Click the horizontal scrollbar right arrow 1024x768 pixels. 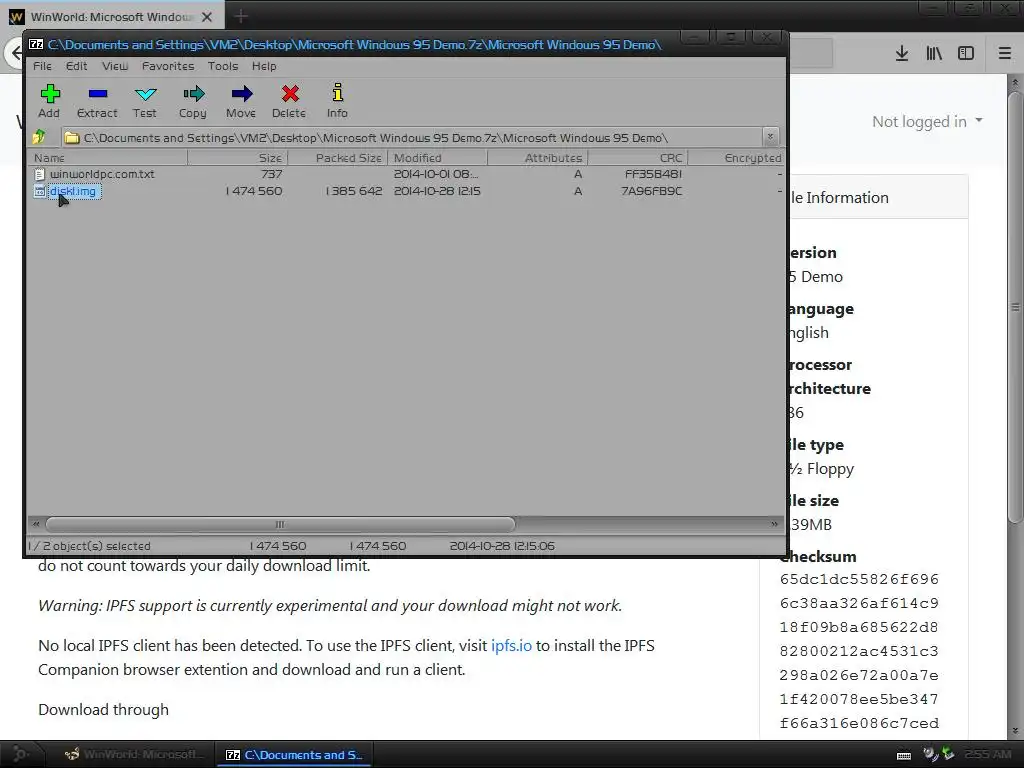pyautogui.click(x=775, y=524)
